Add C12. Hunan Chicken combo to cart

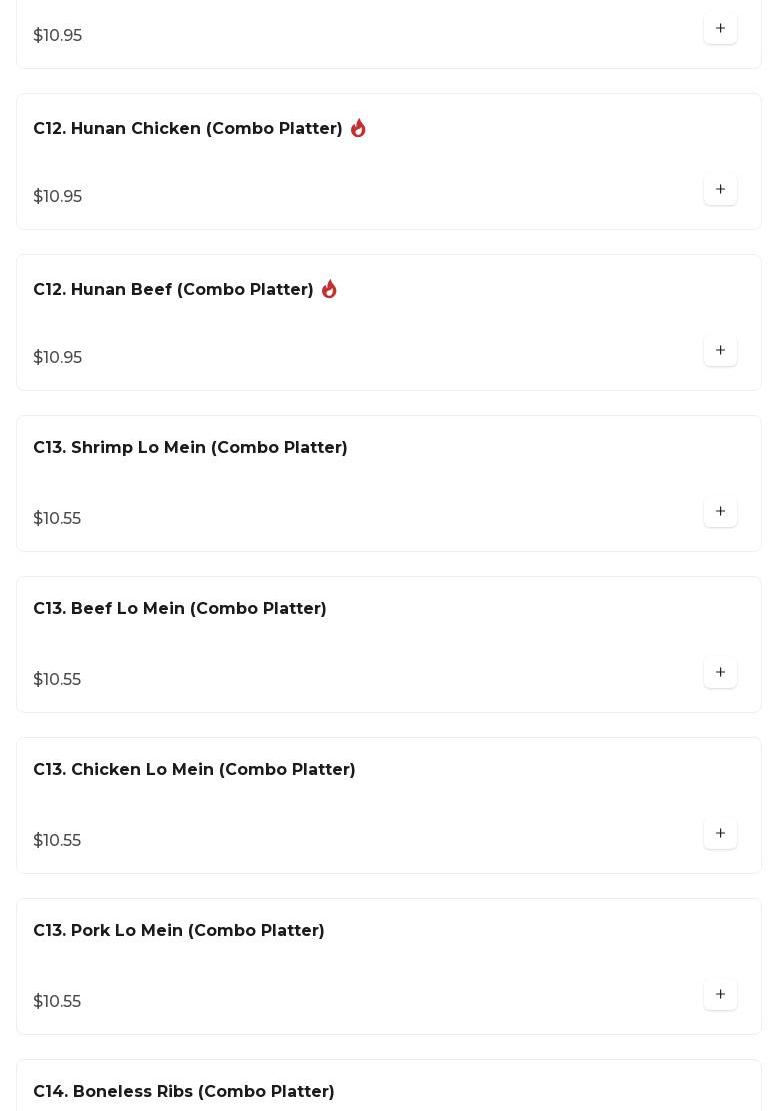click(x=720, y=190)
